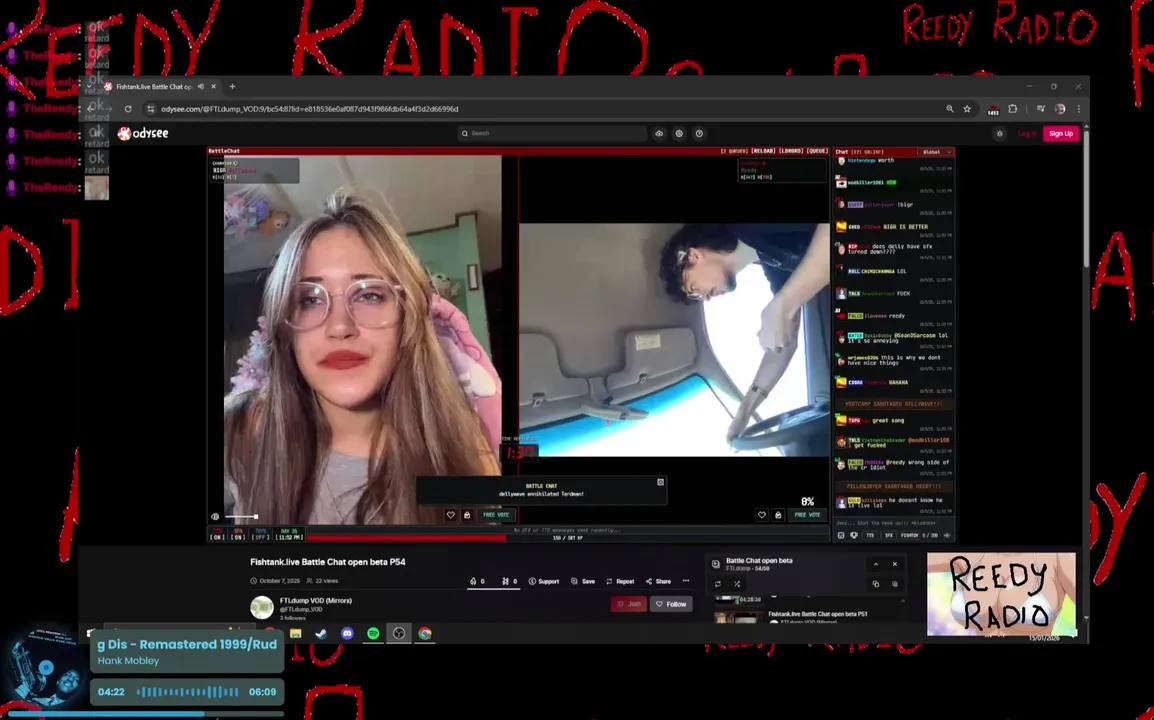Toggle SFX button in the chat footer
Viewport: 1154px width, 720px height.
click(888, 536)
